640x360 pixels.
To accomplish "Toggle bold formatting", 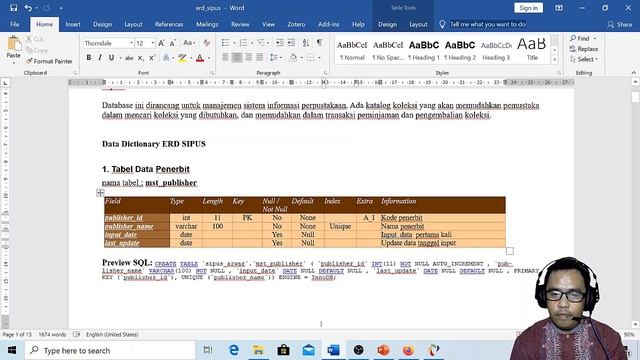I will [89, 58].
